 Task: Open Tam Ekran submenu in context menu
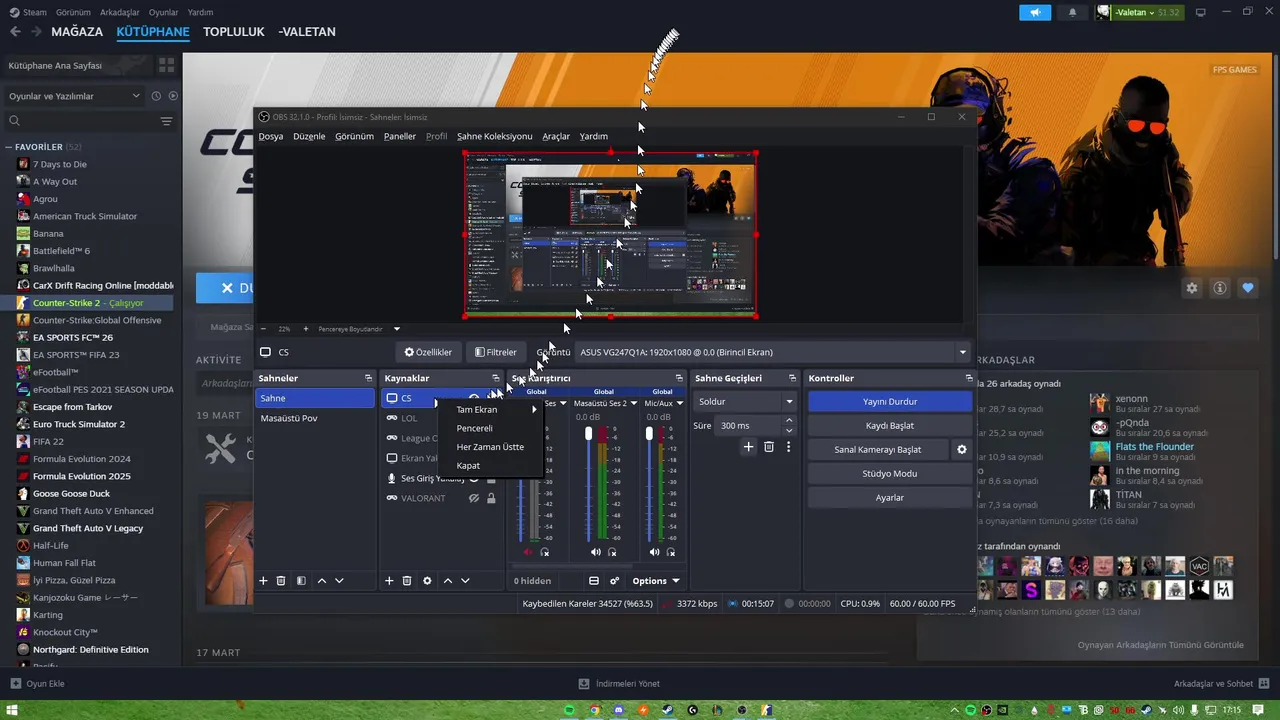[491, 409]
